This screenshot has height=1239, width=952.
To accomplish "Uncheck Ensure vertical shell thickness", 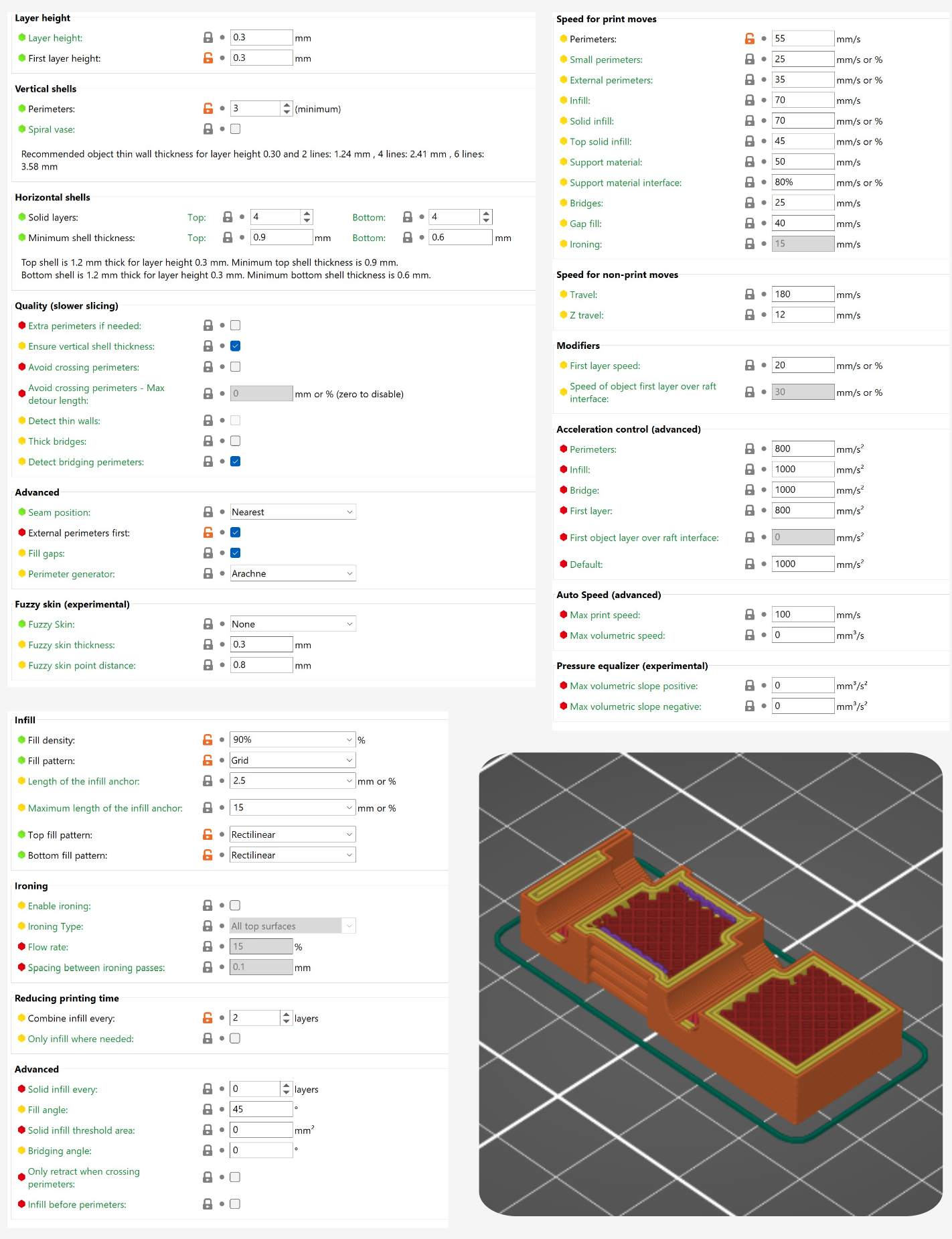I will [x=235, y=346].
